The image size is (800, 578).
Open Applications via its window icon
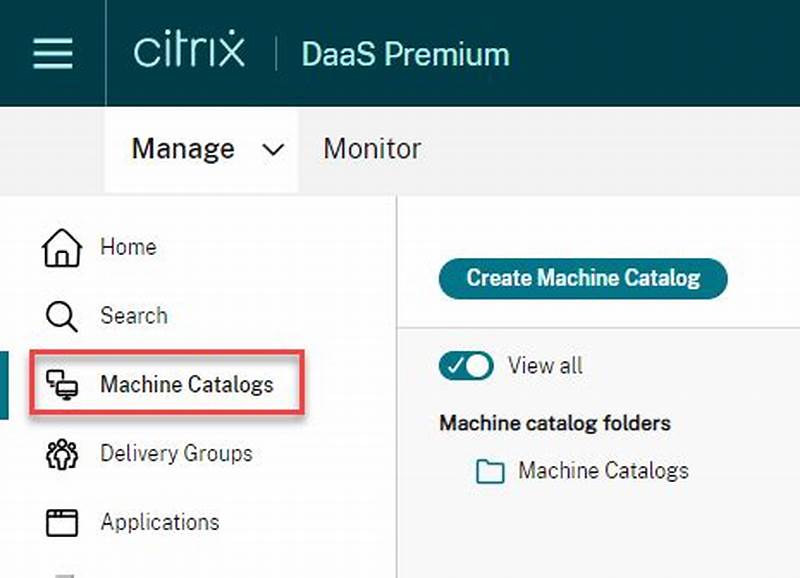click(63, 522)
